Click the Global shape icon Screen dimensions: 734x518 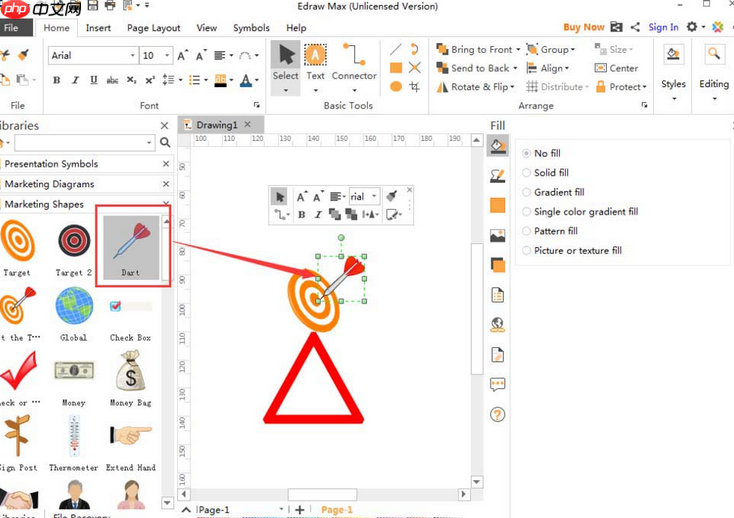[74, 307]
